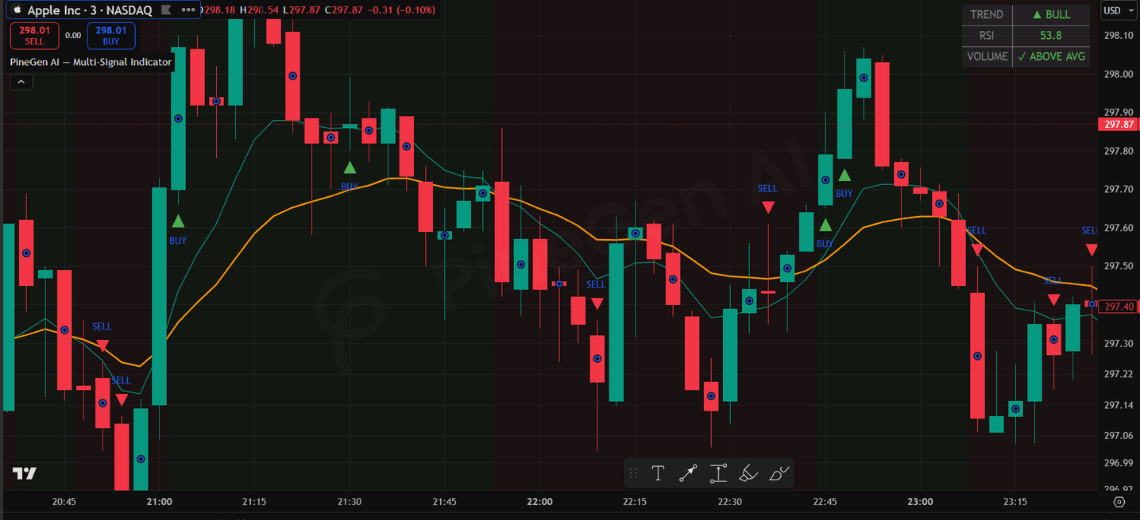Select the Price Range measuring tool
Viewport: 1140px width, 520px height.
tap(718, 474)
